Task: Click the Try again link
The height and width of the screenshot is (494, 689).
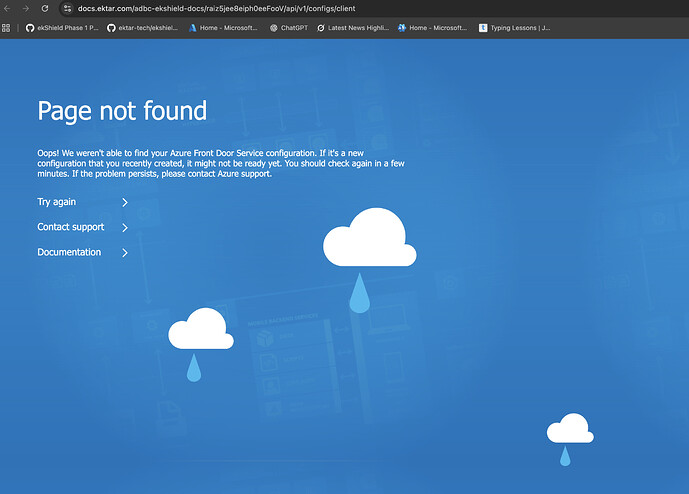Action: [x=57, y=202]
